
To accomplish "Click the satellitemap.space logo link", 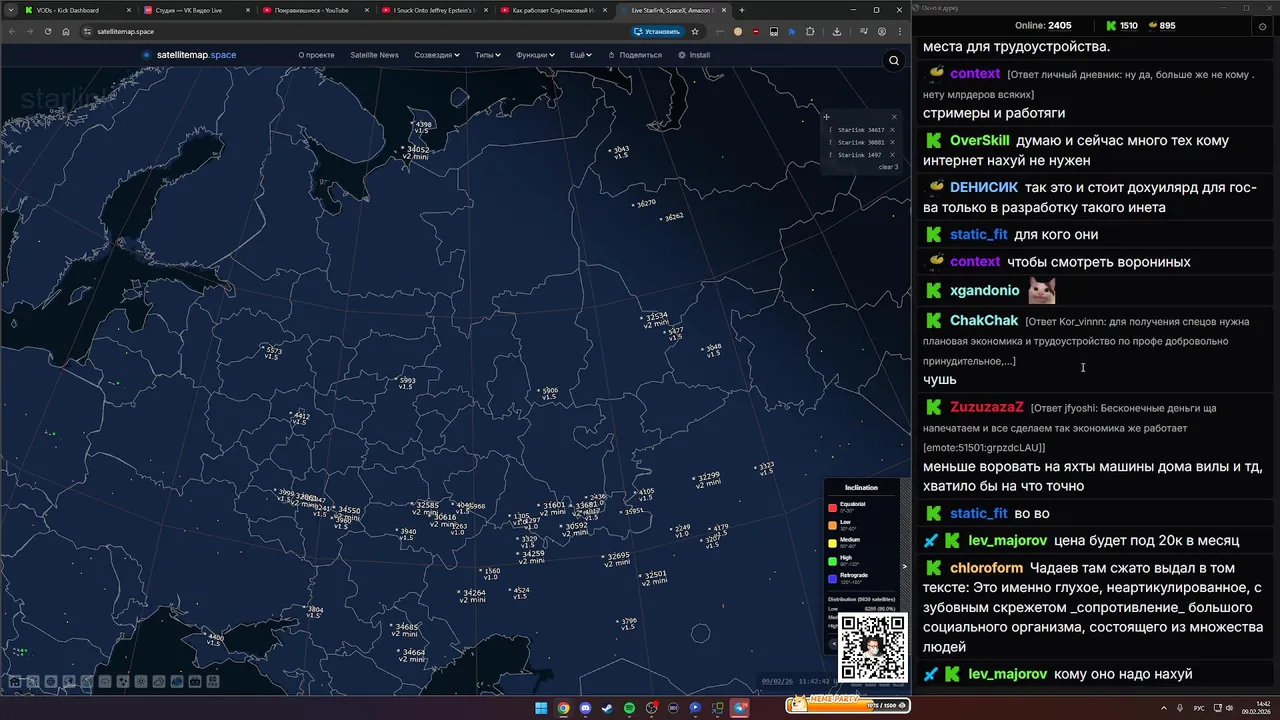I will coord(188,55).
